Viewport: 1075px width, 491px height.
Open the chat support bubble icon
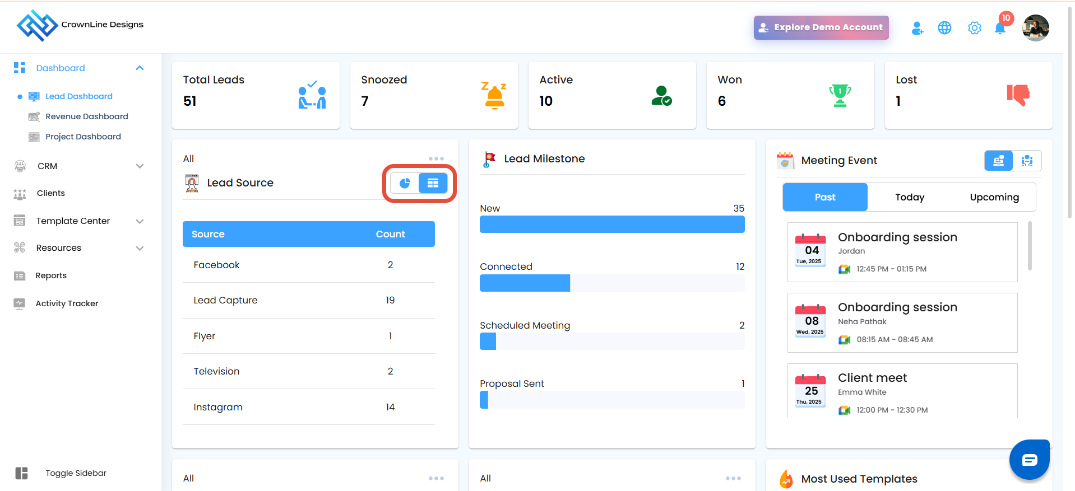1030,459
